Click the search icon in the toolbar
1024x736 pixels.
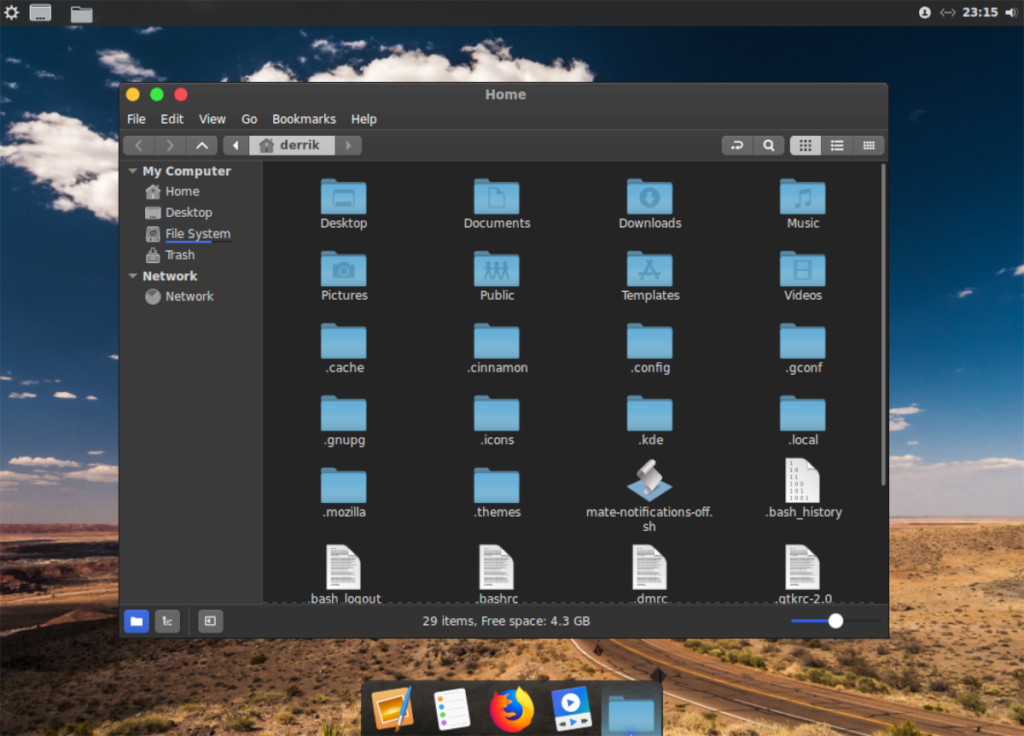768,146
